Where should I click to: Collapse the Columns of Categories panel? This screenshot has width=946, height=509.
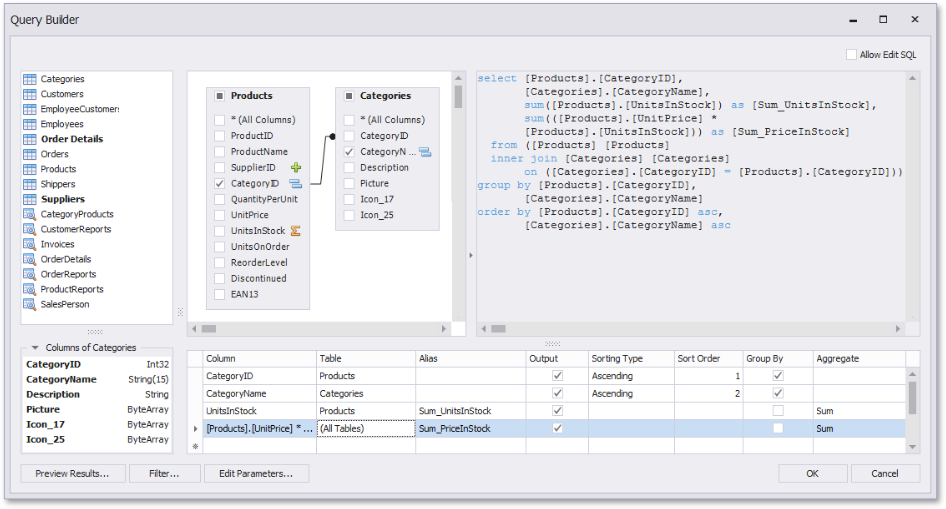point(35,347)
